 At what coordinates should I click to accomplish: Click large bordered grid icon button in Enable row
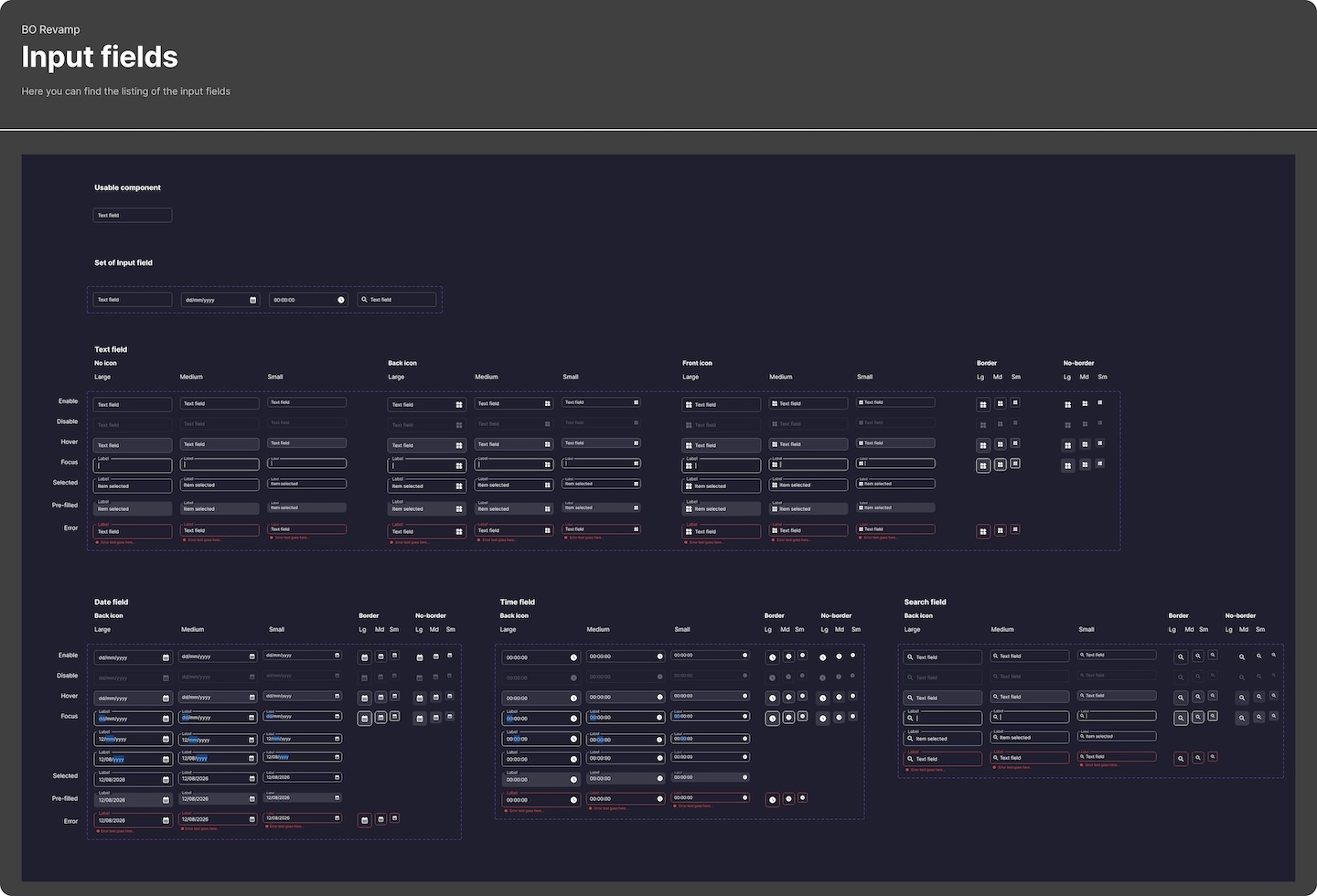click(983, 404)
